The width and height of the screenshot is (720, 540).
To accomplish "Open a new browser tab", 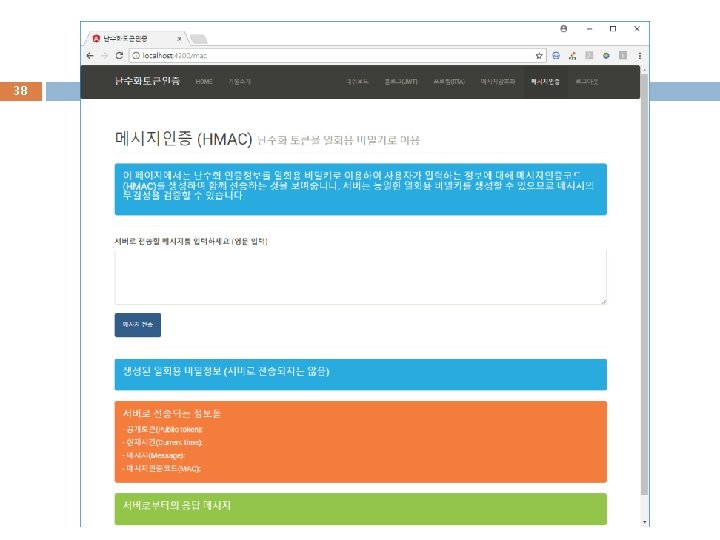I will (x=198, y=39).
